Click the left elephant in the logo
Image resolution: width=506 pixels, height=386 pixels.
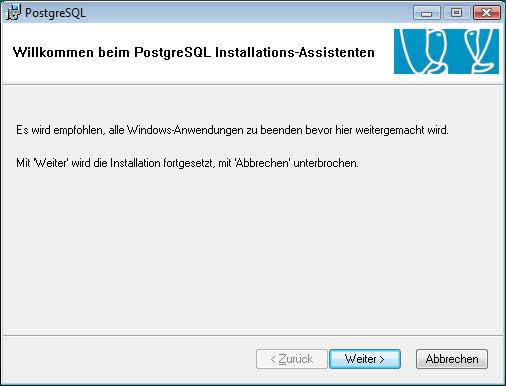(423, 51)
